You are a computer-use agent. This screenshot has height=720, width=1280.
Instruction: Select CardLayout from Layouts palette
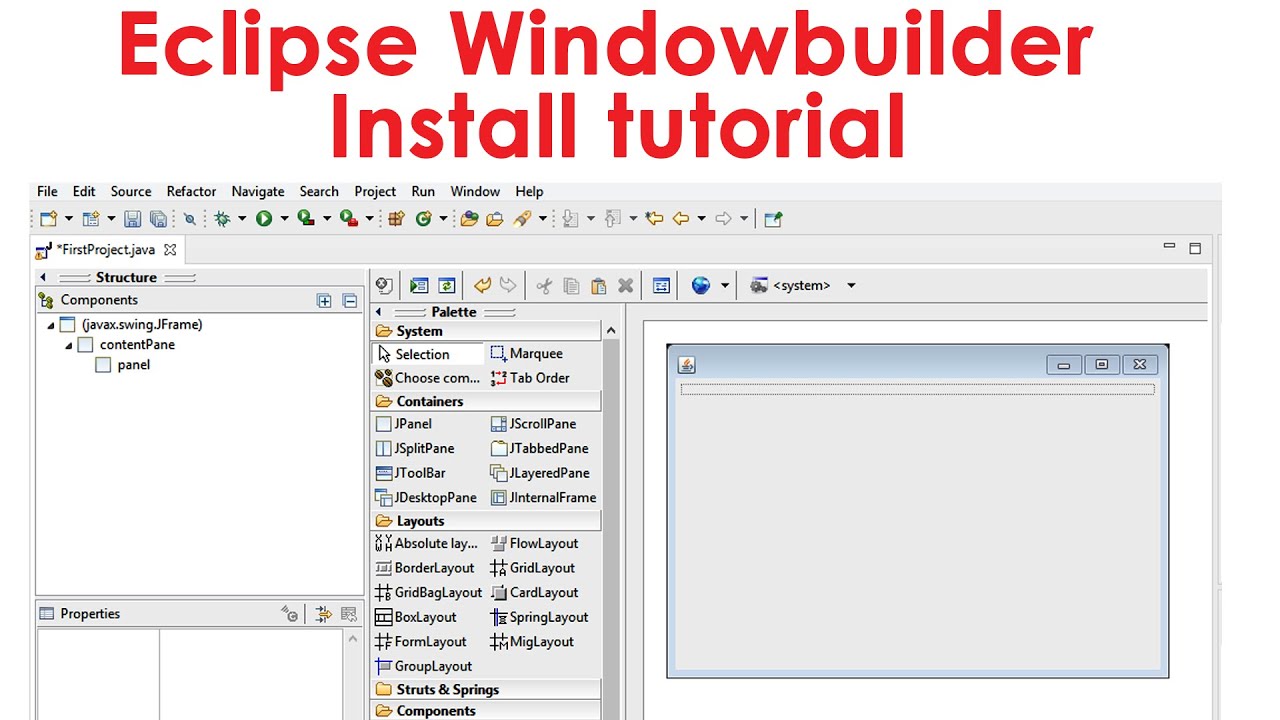(534, 593)
